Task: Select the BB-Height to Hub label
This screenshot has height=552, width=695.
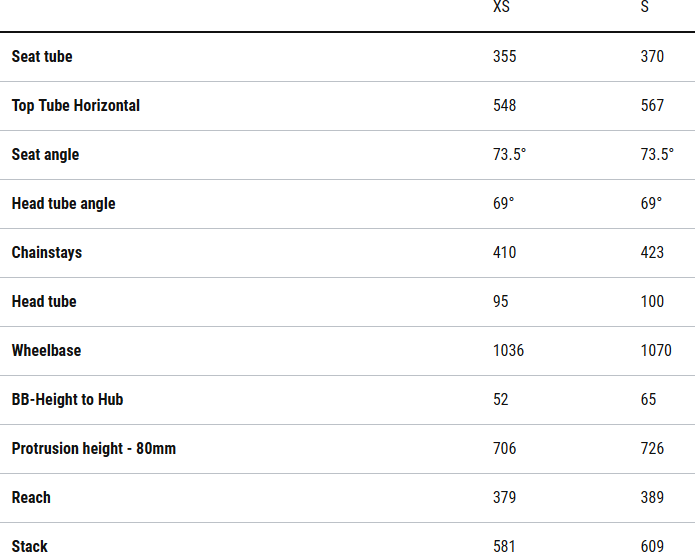Action: [x=67, y=400]
